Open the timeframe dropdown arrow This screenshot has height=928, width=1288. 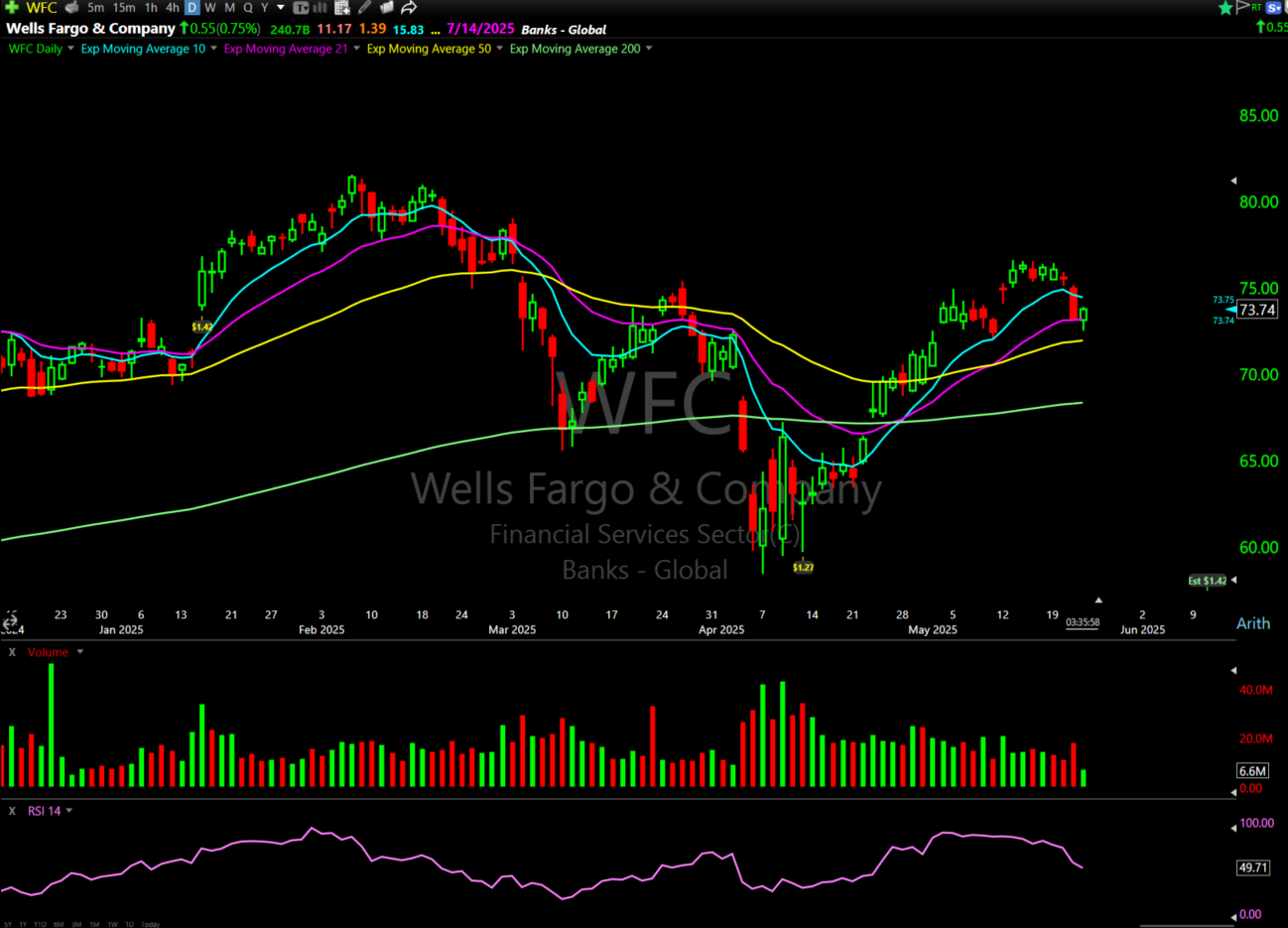coord(281,7)
